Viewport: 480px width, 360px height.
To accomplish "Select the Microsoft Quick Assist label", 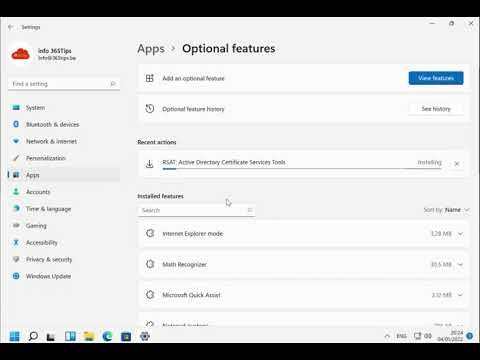I will pyautogui.click(x=191, y=295).
